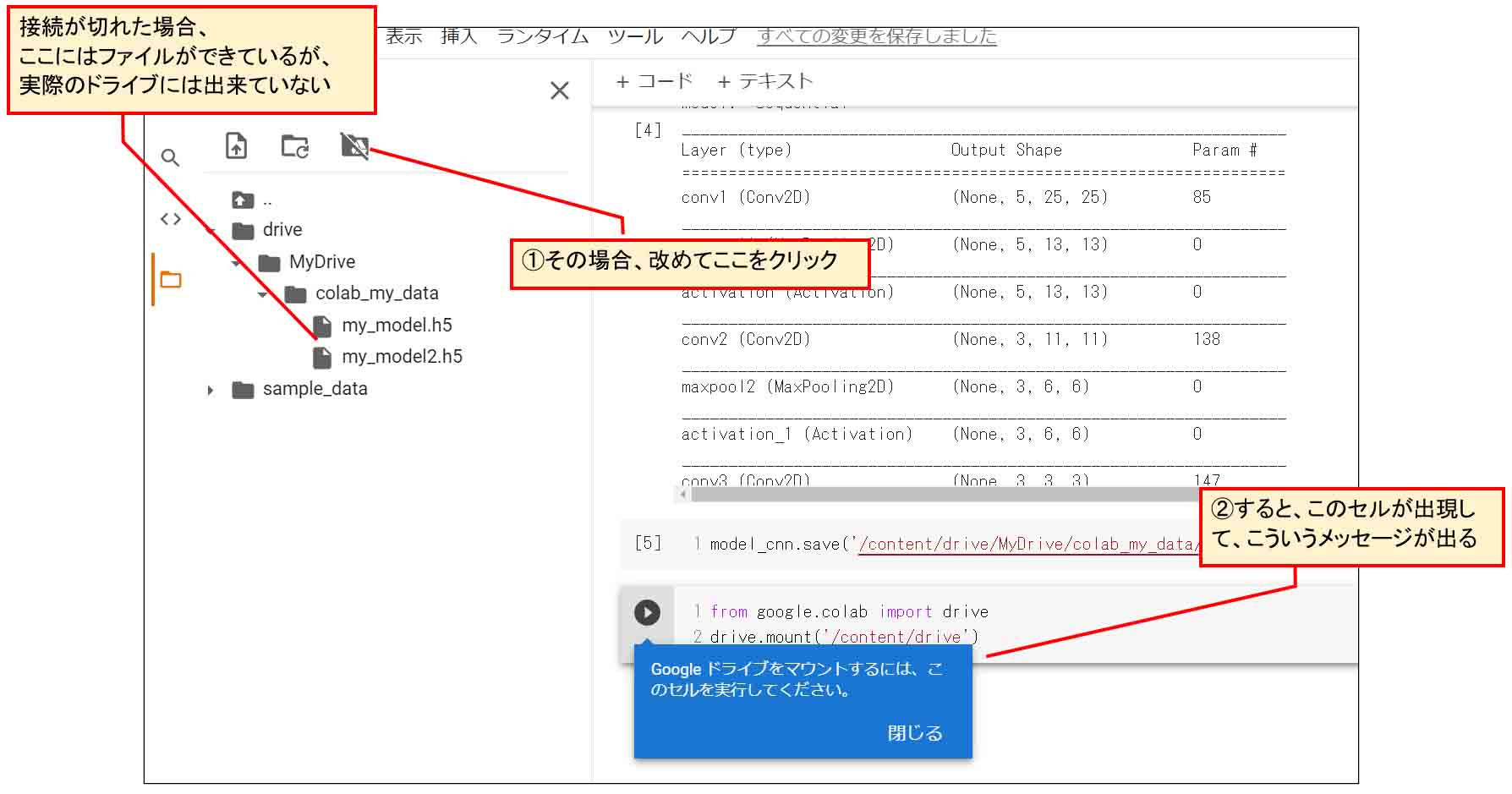1512x794 pixels.
Task: Open the ランタイム menu
Action: pyautogui.click(x=542, y=36)
